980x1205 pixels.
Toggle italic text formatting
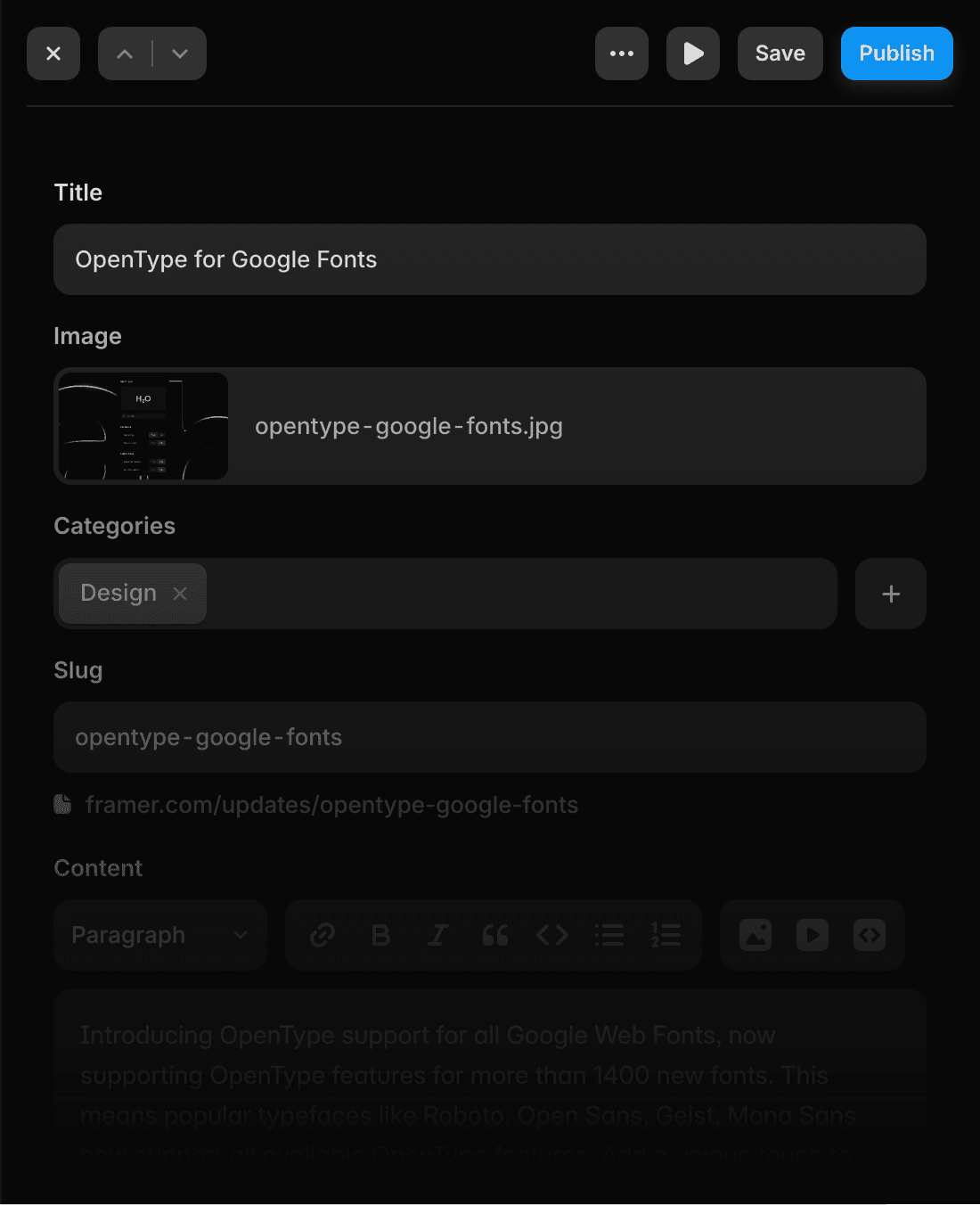[x=437, y=935]
